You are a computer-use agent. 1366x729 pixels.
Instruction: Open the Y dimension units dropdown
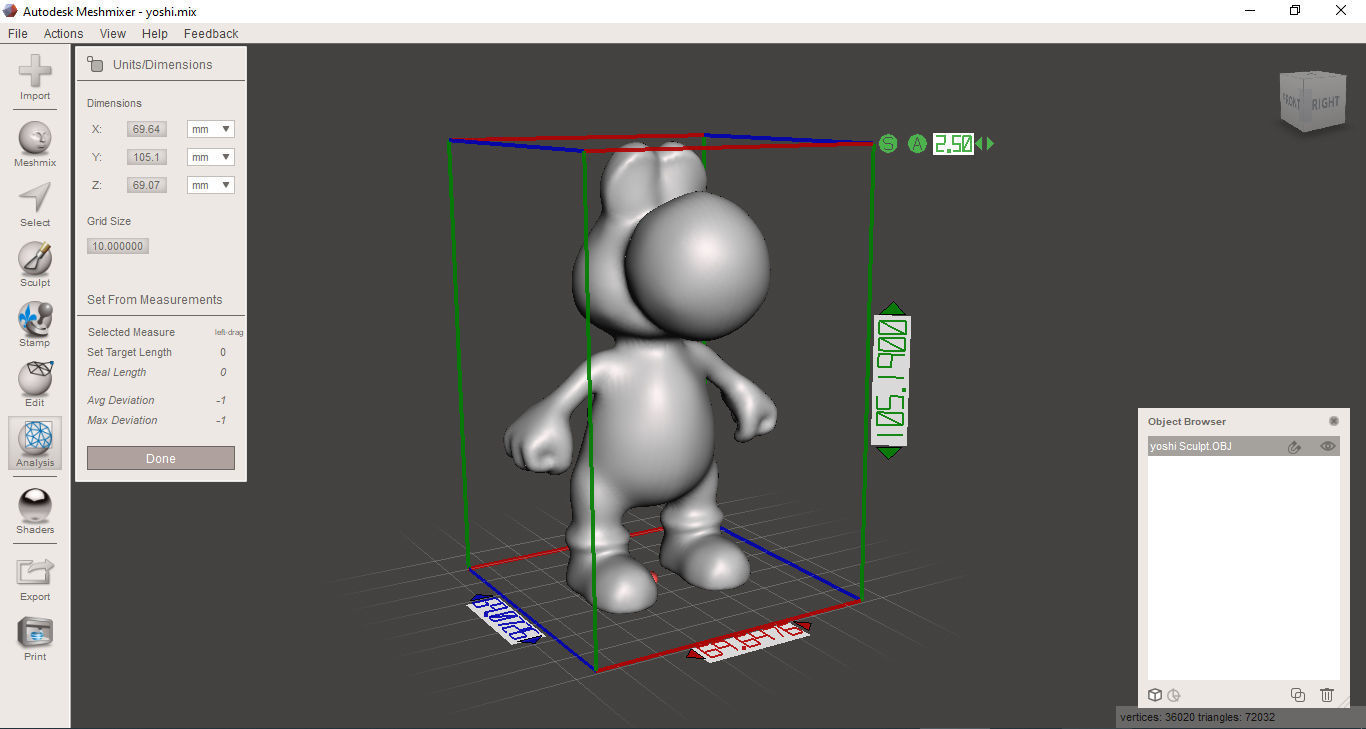pos(211,157)
